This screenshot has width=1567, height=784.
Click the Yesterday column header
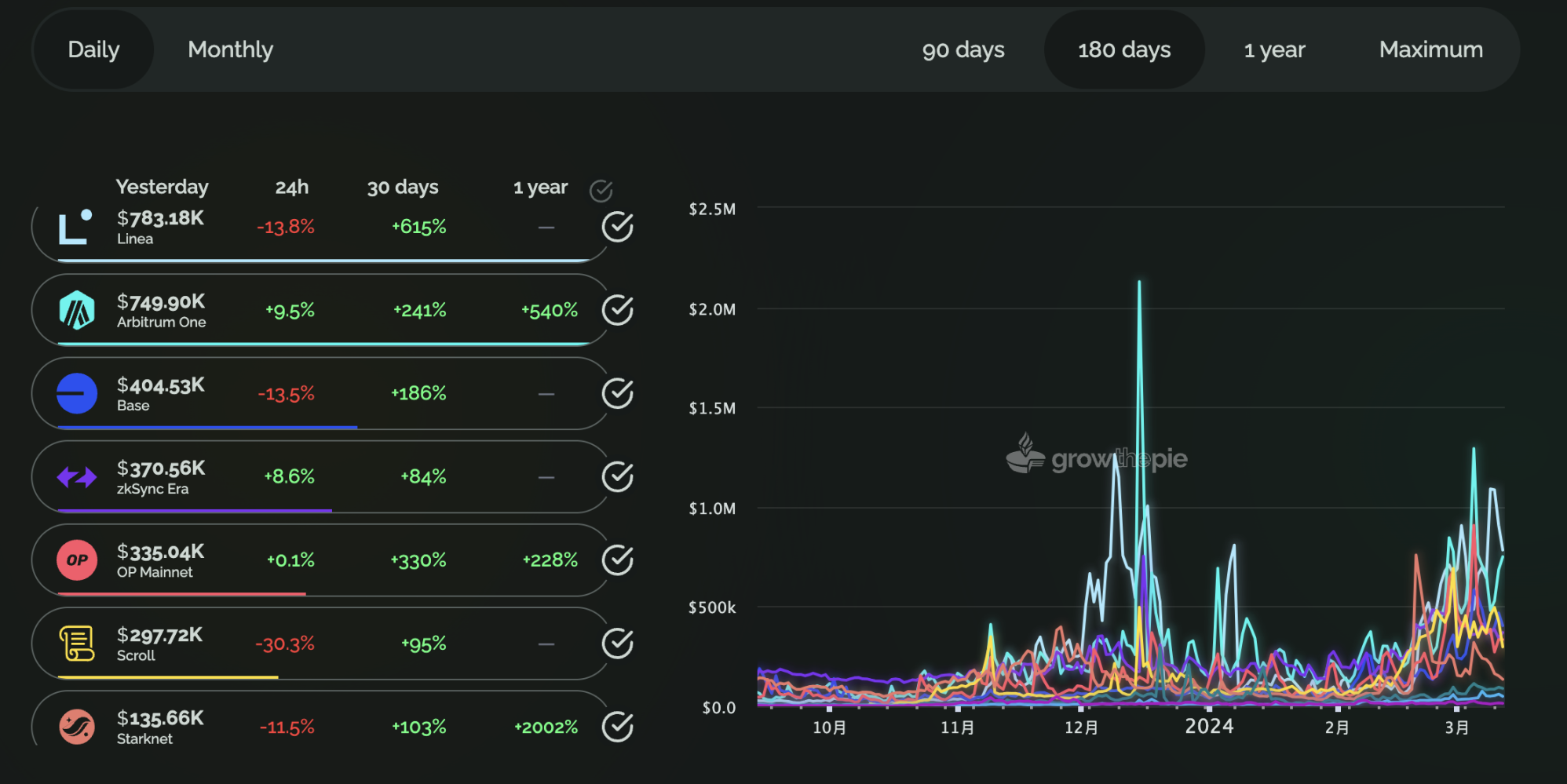(x=163, y=187)
